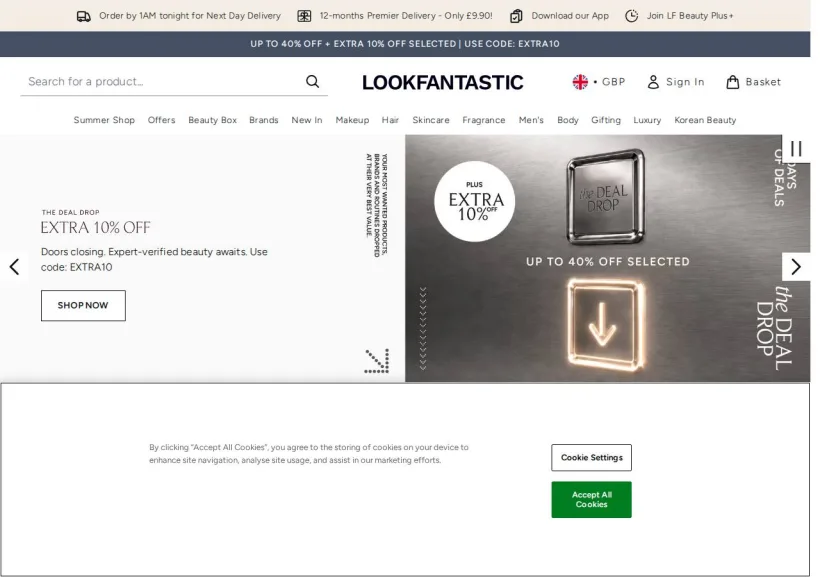Click the PLUS EXTRA 10% OFF circle badge

474,201
